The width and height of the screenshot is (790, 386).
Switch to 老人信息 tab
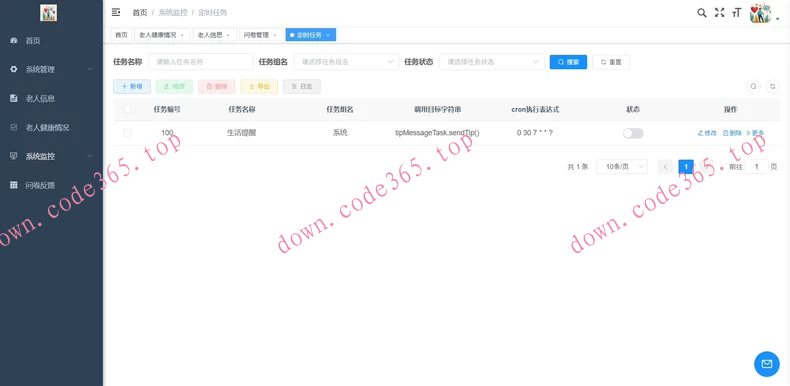point(210,35)
